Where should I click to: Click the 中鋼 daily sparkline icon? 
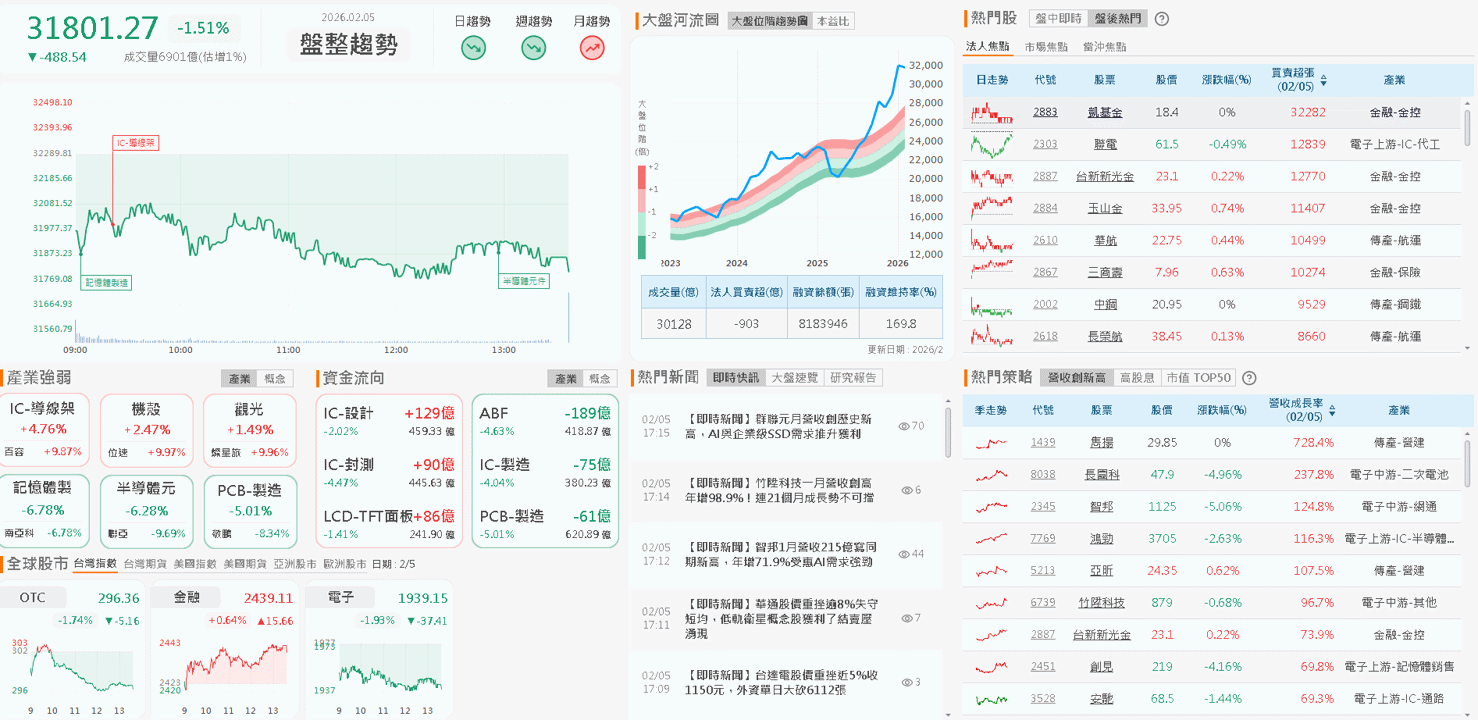tap(991, 305)
